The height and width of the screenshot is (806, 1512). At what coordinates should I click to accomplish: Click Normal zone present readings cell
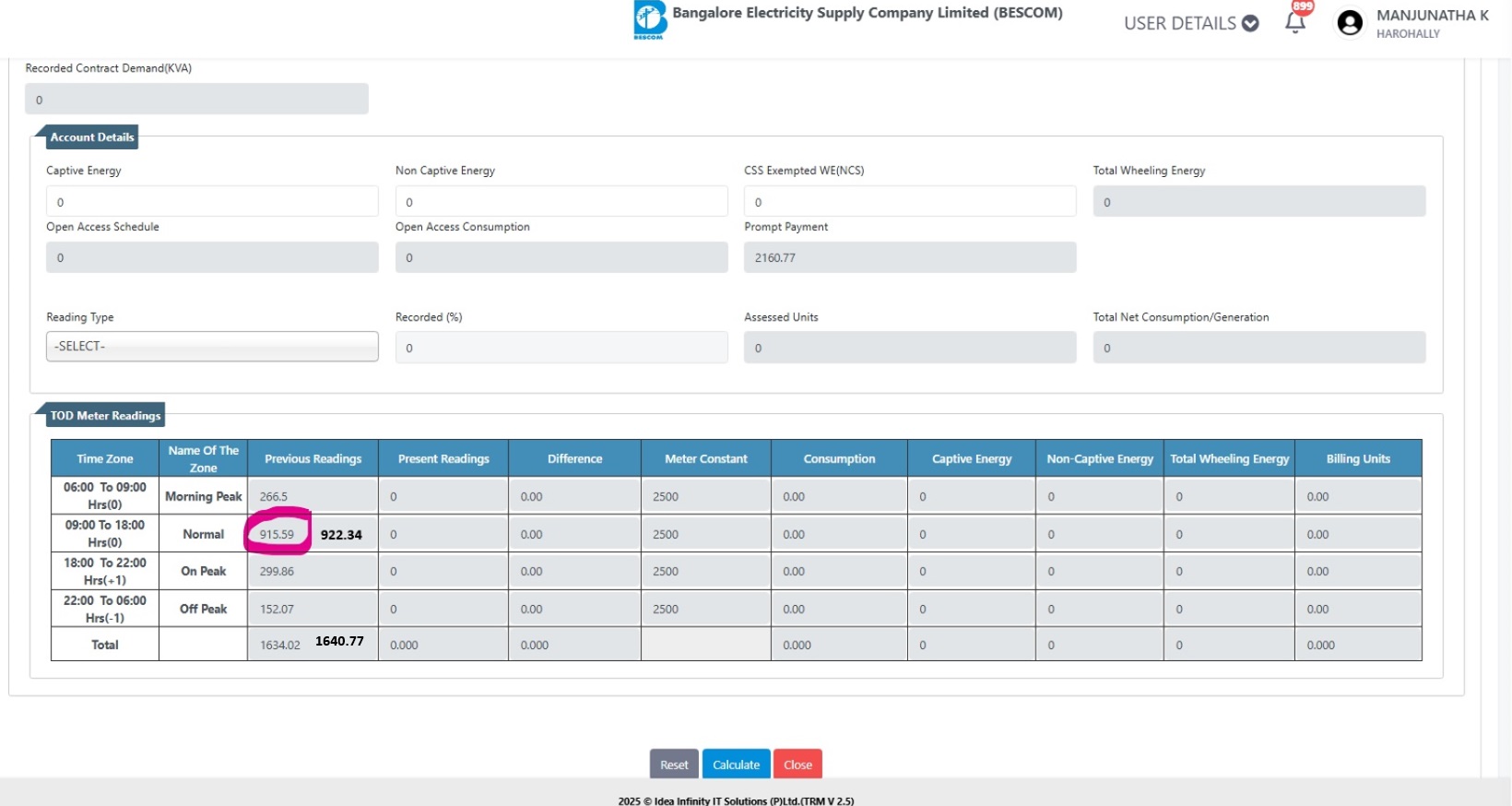(443, 535)
